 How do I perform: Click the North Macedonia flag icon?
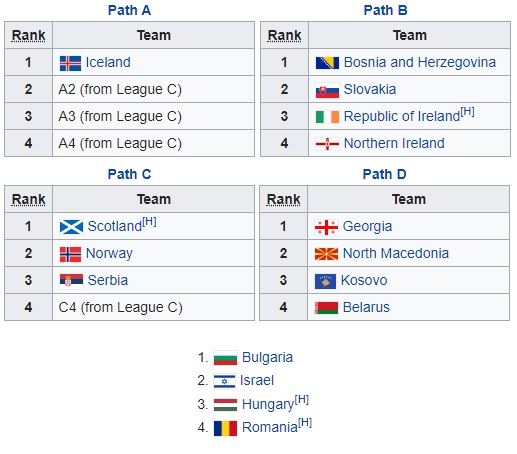coord(326,254)
